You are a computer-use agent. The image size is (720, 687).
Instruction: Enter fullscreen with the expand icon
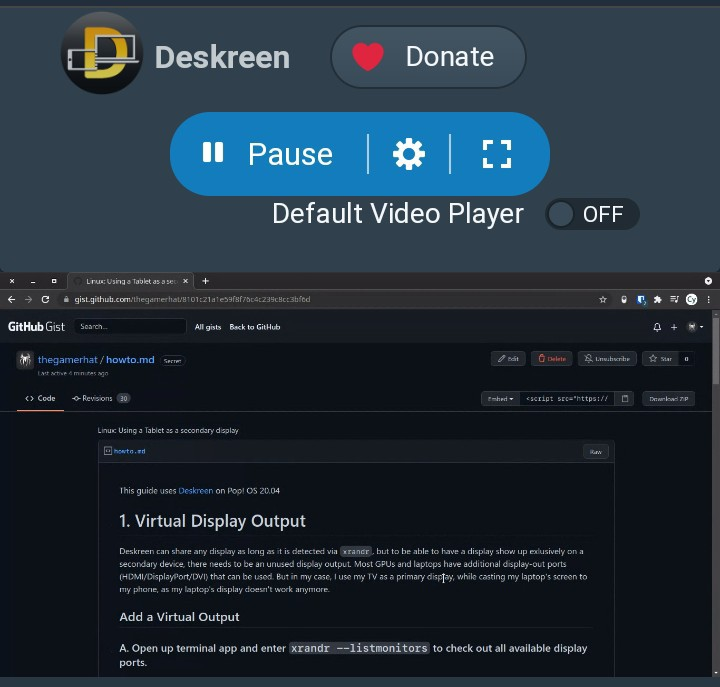coord(497,154)
